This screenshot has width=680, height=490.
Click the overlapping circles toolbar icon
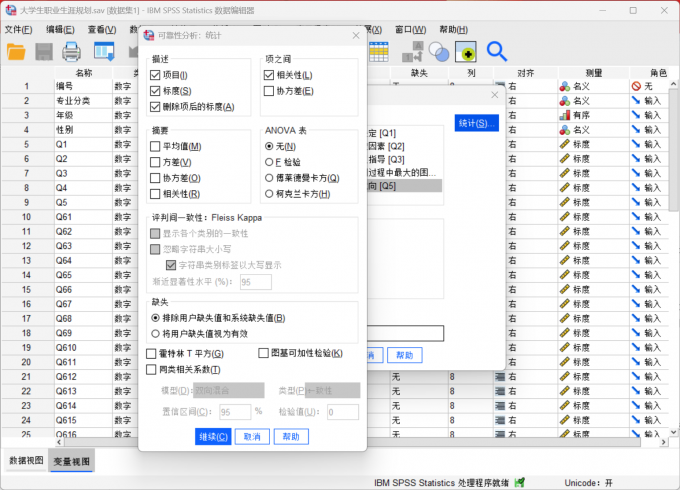pyautogui.click(x=439, y=52)
